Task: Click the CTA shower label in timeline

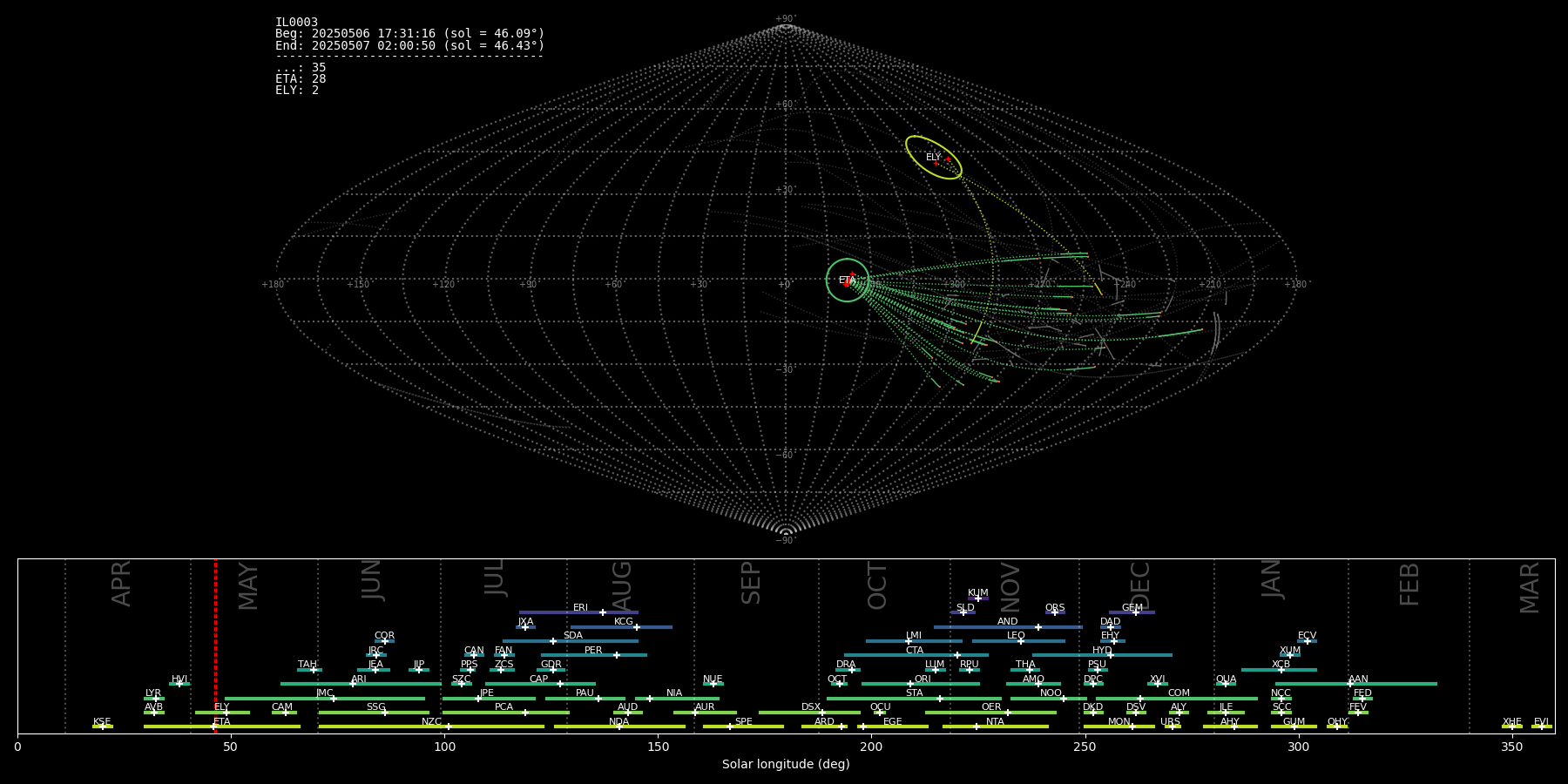Action: [915, 651]
